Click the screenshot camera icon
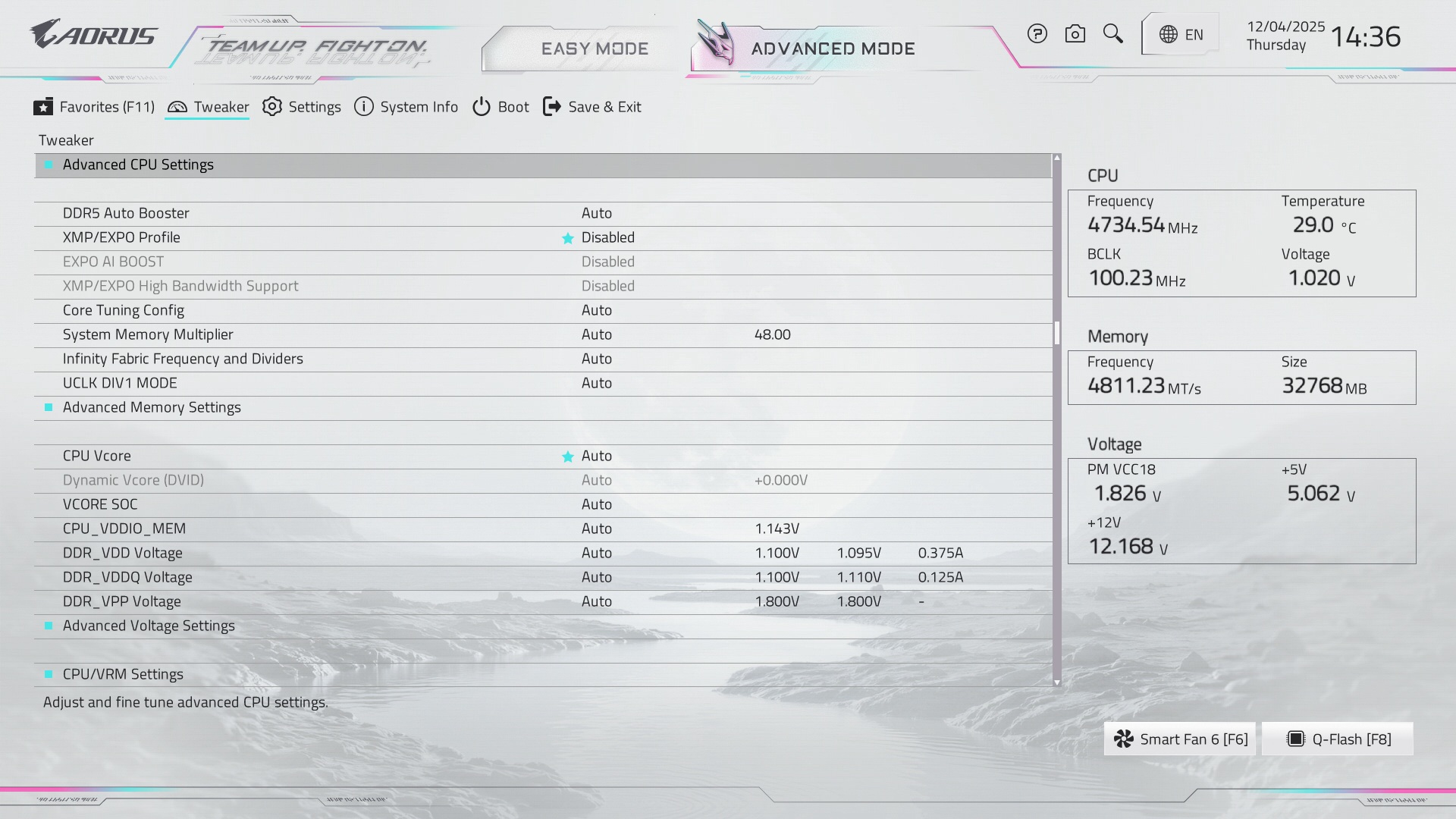Image resolution: width=1456 pixels, height=819 pixels. [x=1075, y=34]
